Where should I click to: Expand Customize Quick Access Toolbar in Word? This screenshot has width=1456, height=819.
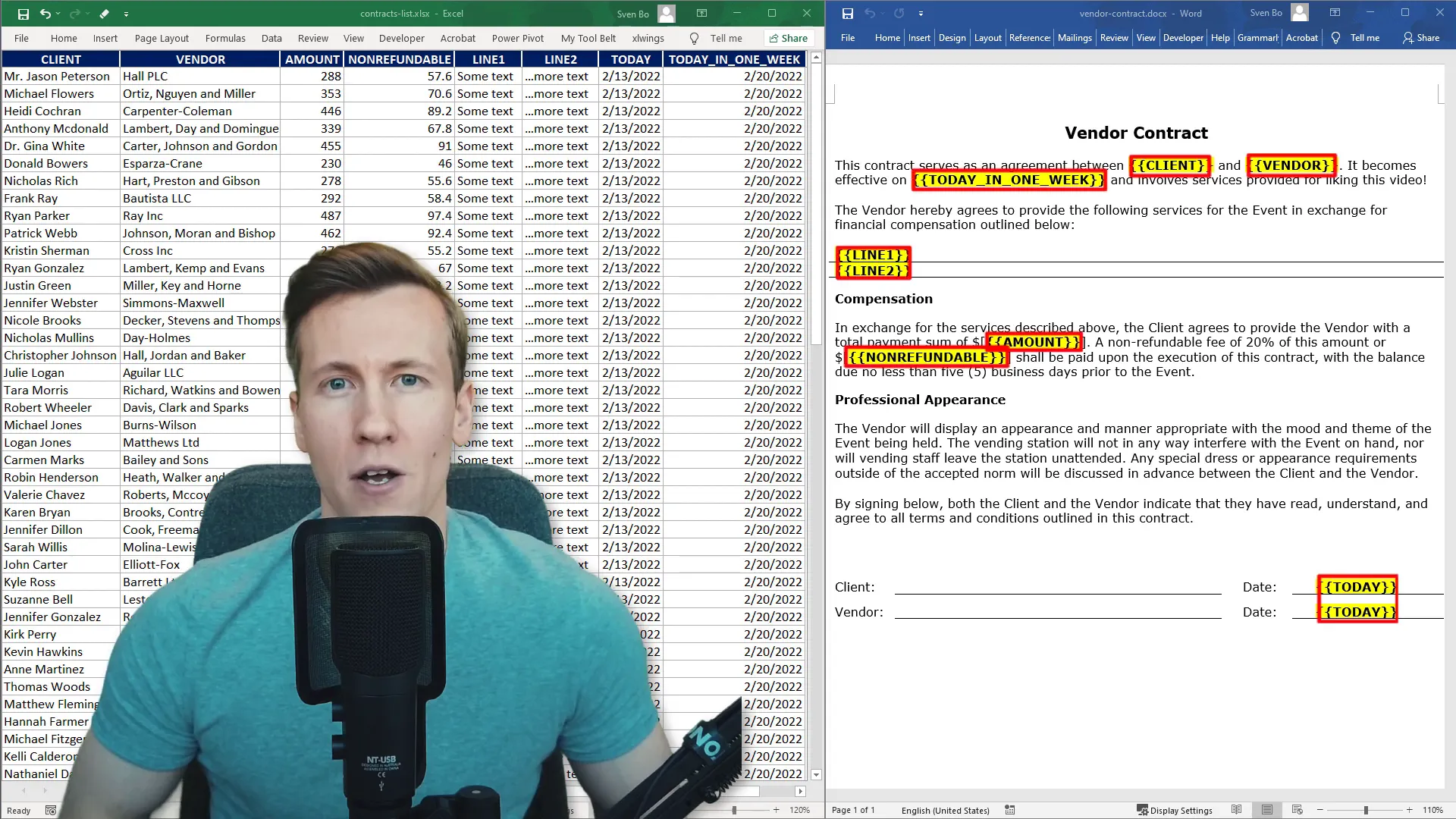(921, 14)
